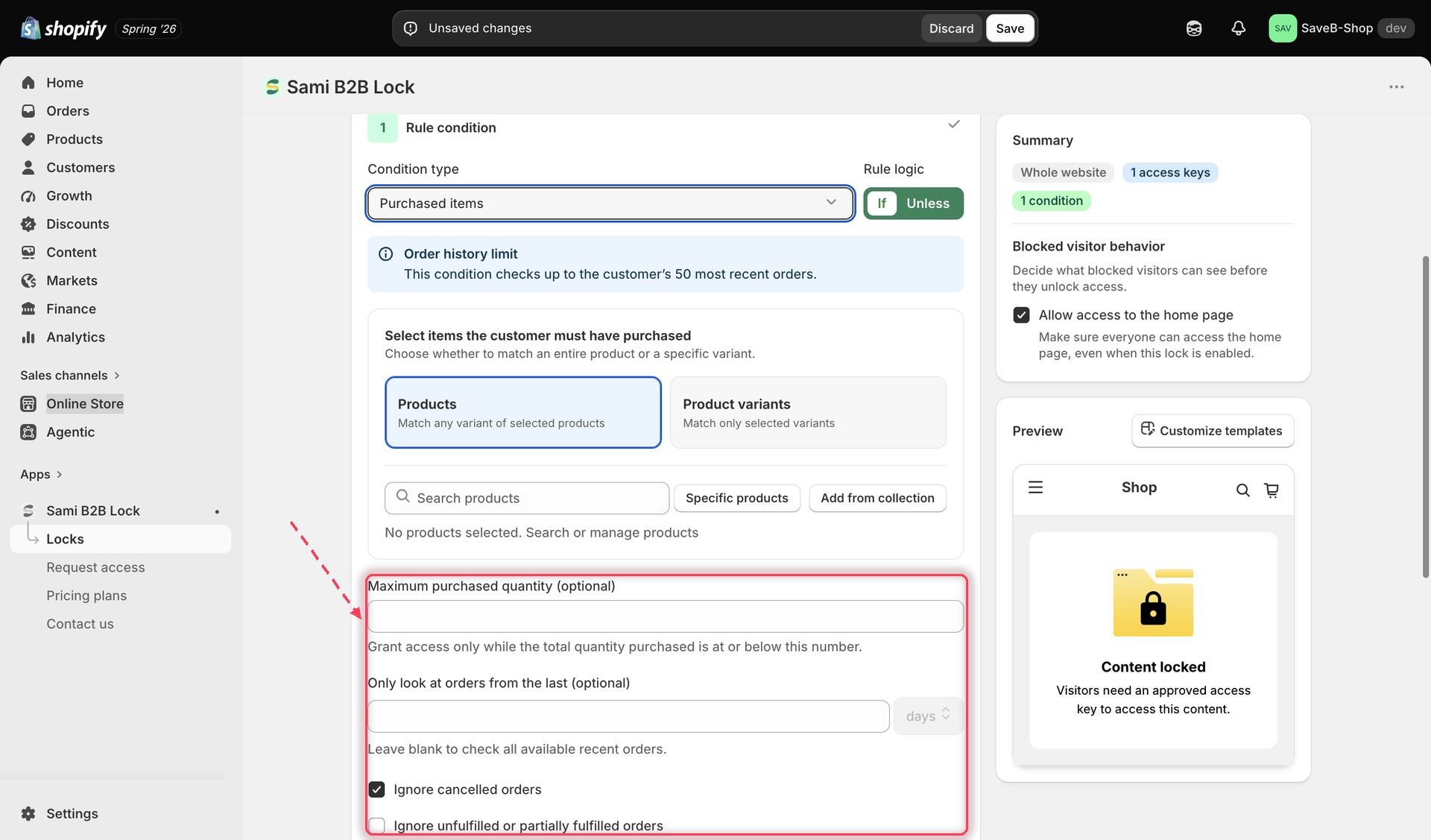Open the three-dot more actions menu
Image resolution: width=1431 pixels, height=840 pixels.
click(1396, 87)
